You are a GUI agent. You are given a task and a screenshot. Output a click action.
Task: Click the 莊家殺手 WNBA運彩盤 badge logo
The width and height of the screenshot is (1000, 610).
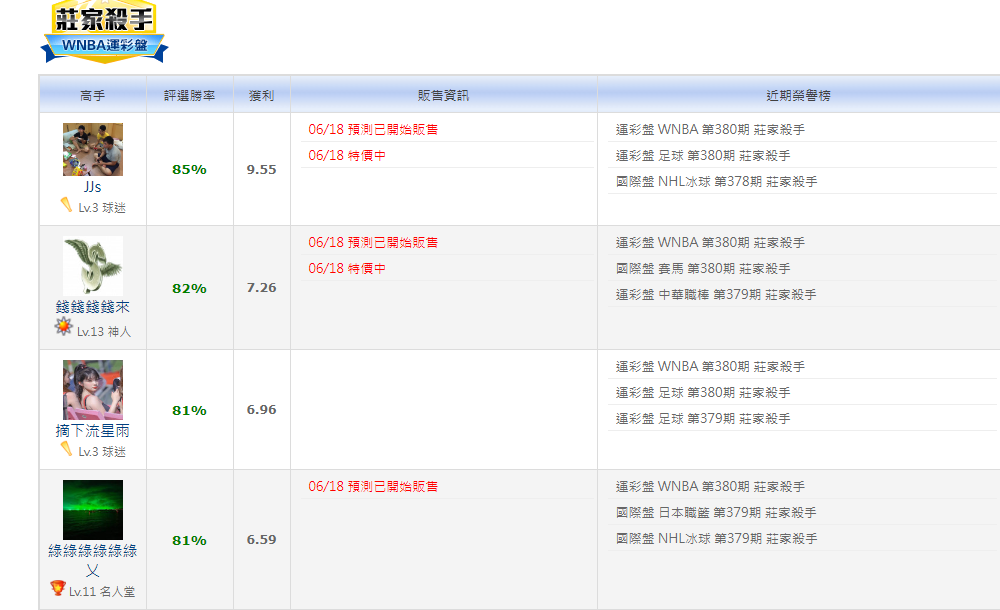(x=104, y=31)
